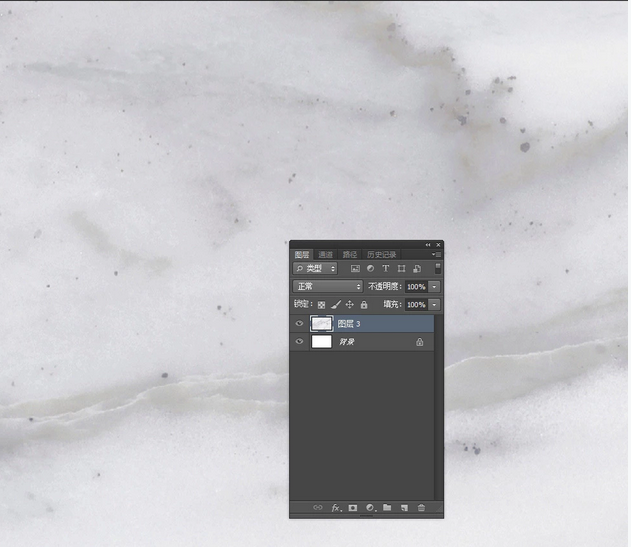Filter layers by pixel layers icon
Image resolution: width=631 pixels, height=547 pixels.
pyautogui.click(x=355, y=269)
